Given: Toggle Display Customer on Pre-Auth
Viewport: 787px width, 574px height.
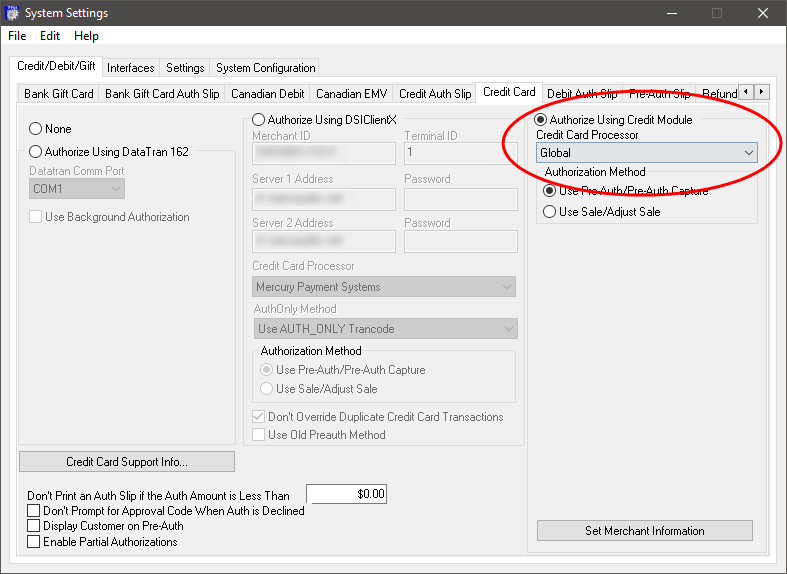Looking at the screenshot, I should [35, 526].
